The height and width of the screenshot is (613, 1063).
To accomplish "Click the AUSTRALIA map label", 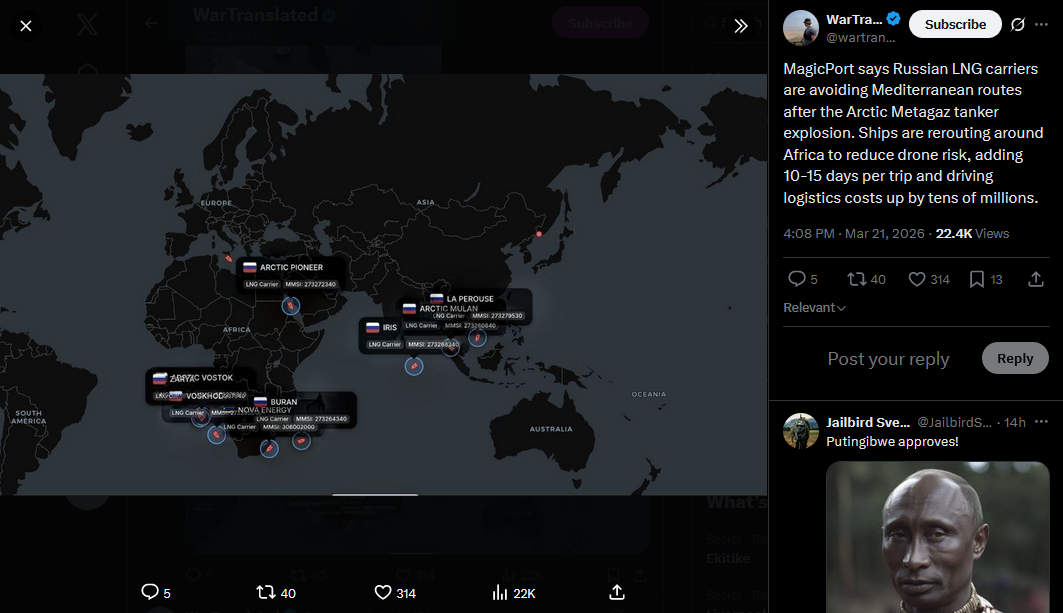I will click(x=550, y=429).
